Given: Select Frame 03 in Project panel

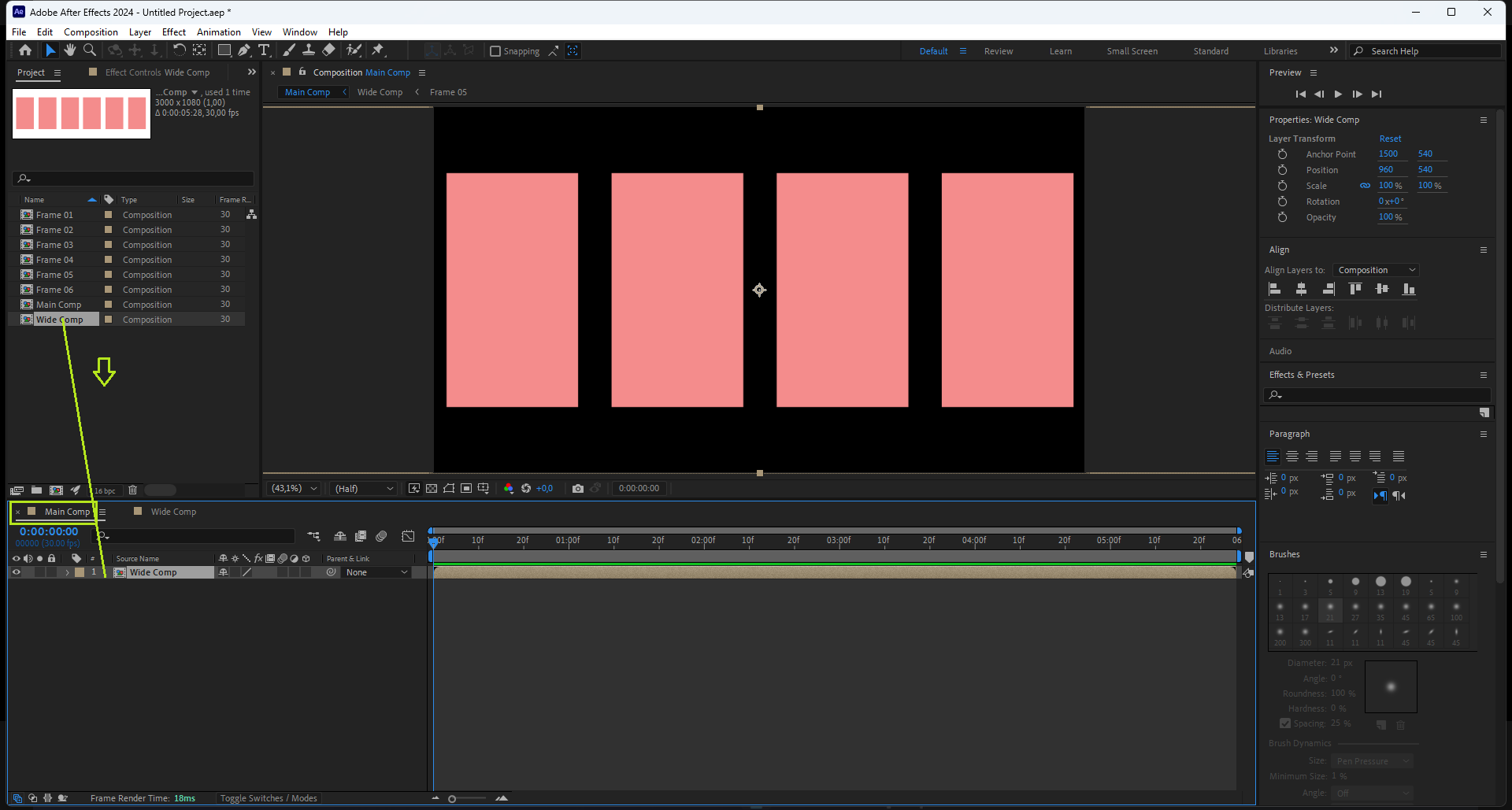Looking at the screenshot, I should pos(54,245).
